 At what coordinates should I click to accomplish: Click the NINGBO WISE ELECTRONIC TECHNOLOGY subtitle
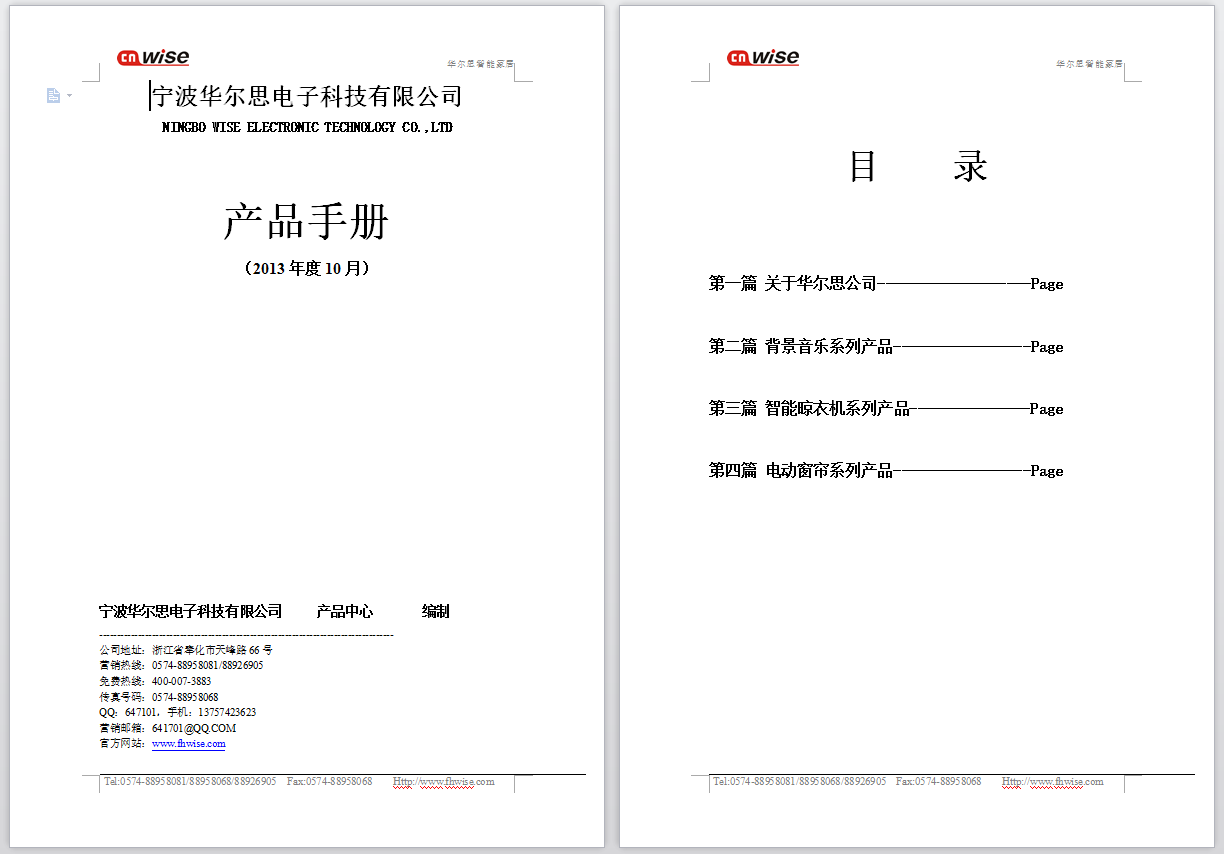click(307, 128)
